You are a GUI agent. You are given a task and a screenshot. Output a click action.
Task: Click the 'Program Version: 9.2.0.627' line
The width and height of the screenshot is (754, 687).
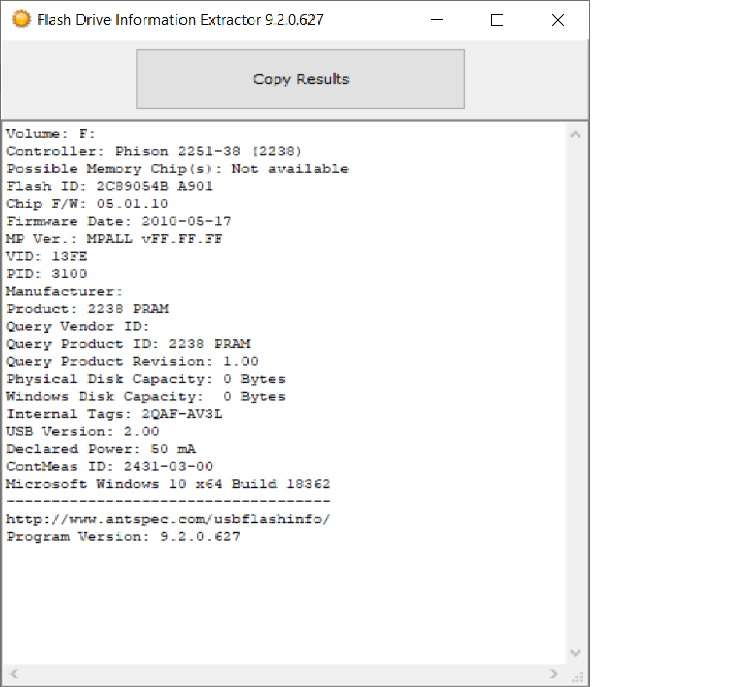click(x=123, y=537)
